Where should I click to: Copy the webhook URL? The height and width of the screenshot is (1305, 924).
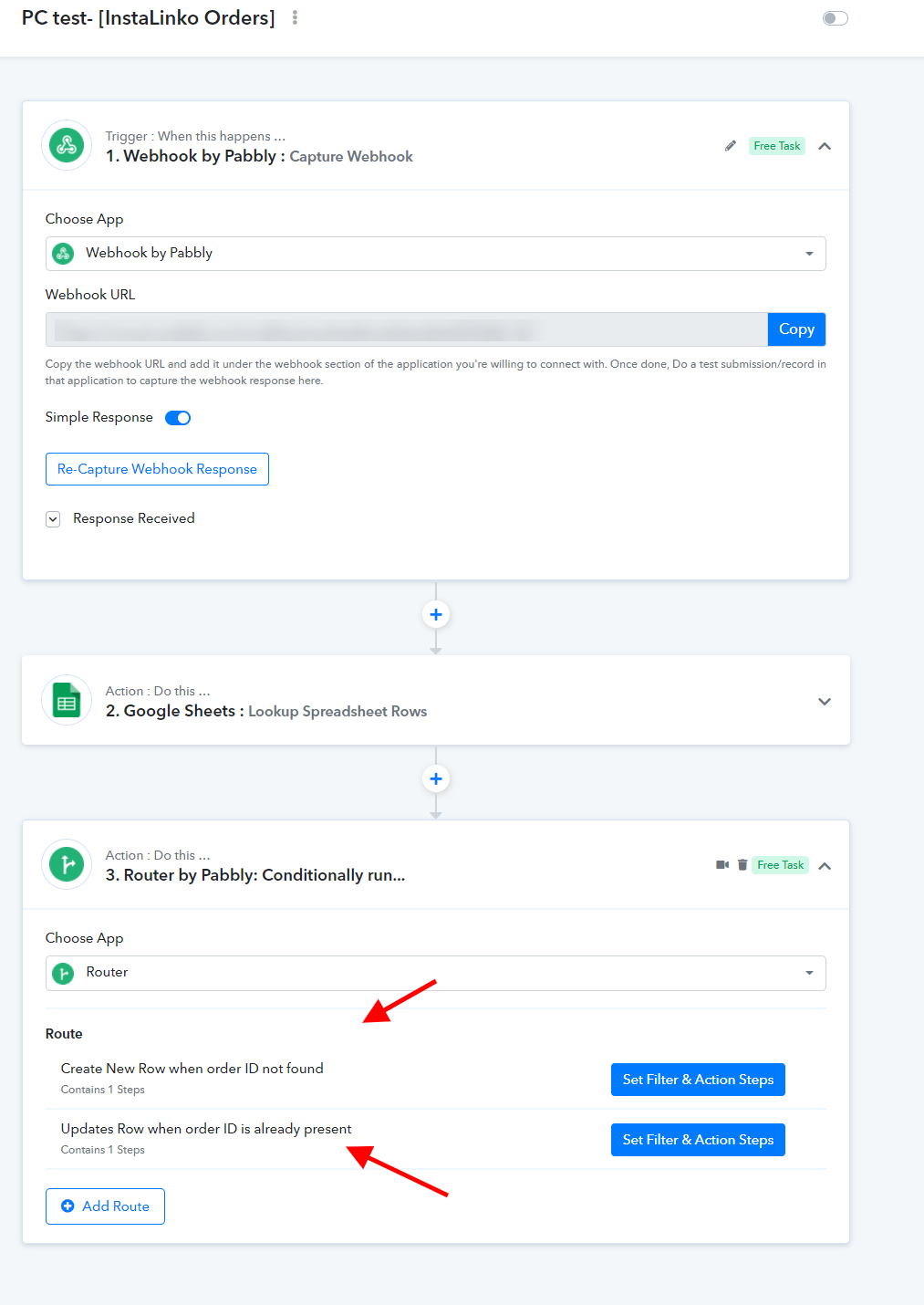pyautogui.click(x=796, y=329)
